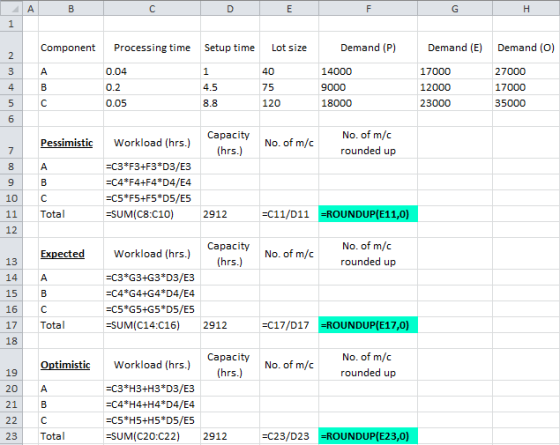Click the Expected heading cell
560x445 pixels.
tap(71, 254)
